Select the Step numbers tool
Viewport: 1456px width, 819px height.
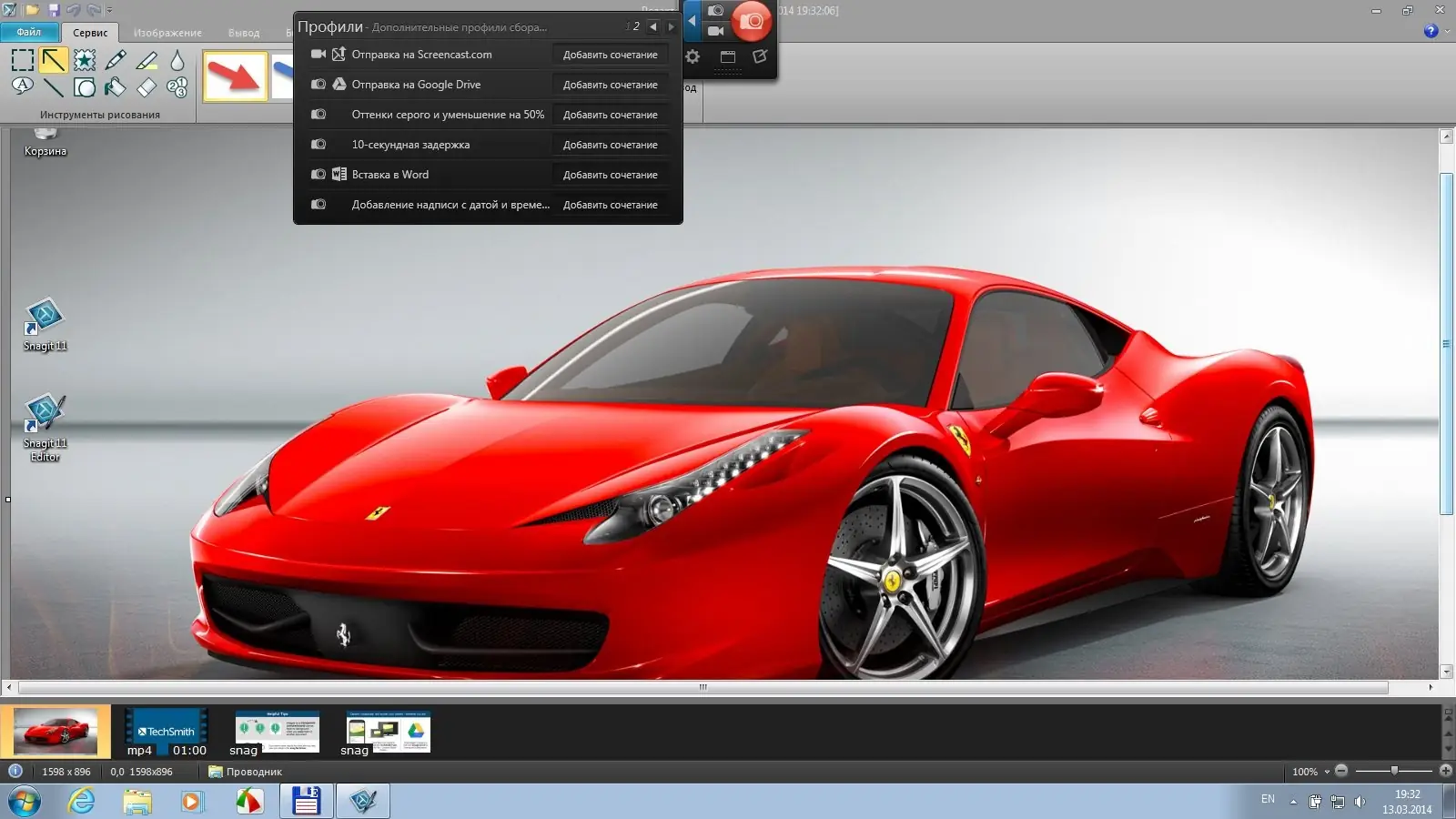[x=177, y=87]
